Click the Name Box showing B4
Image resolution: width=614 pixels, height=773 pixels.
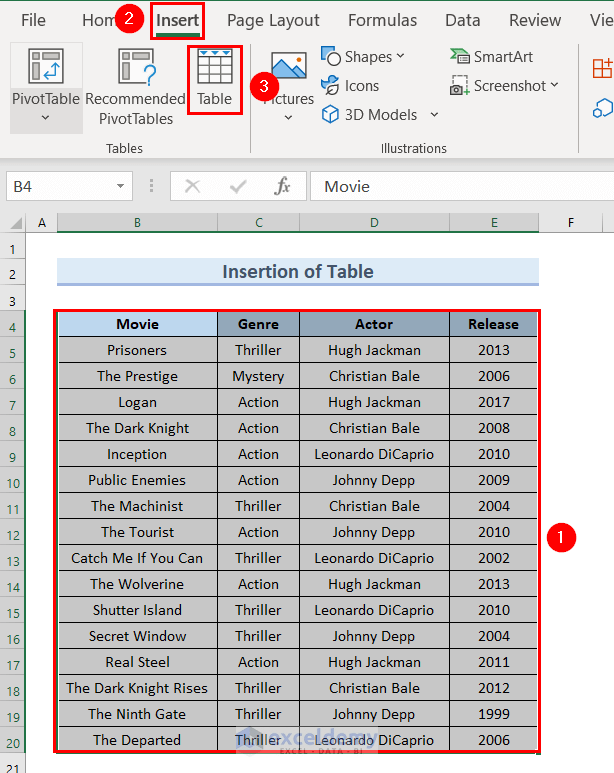tap(69, 186)
